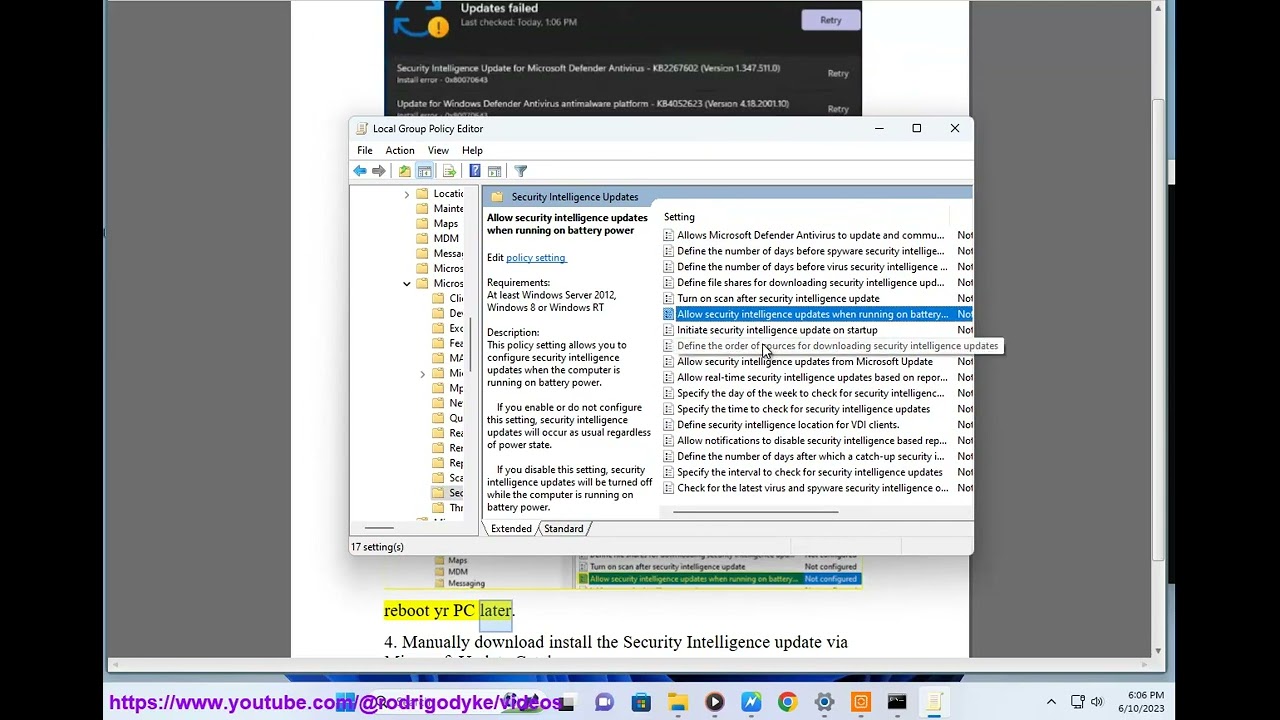Image resolution: width=1280 pixels, height=720 pixels.
Task: Select the Thr... tree subfolder
Action: (x=448, y=508)
